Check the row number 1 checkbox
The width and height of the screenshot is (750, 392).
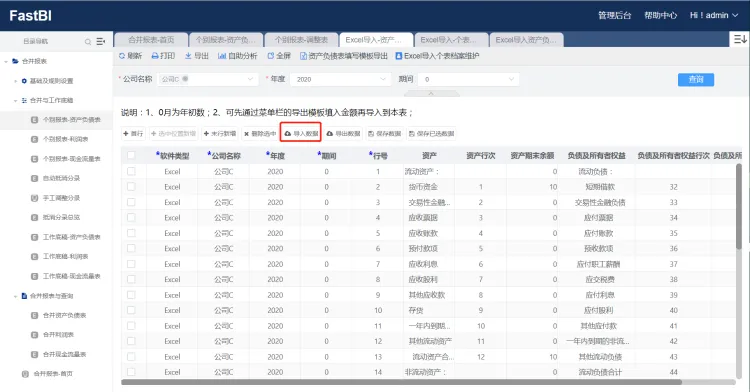(x=131, y=171)
